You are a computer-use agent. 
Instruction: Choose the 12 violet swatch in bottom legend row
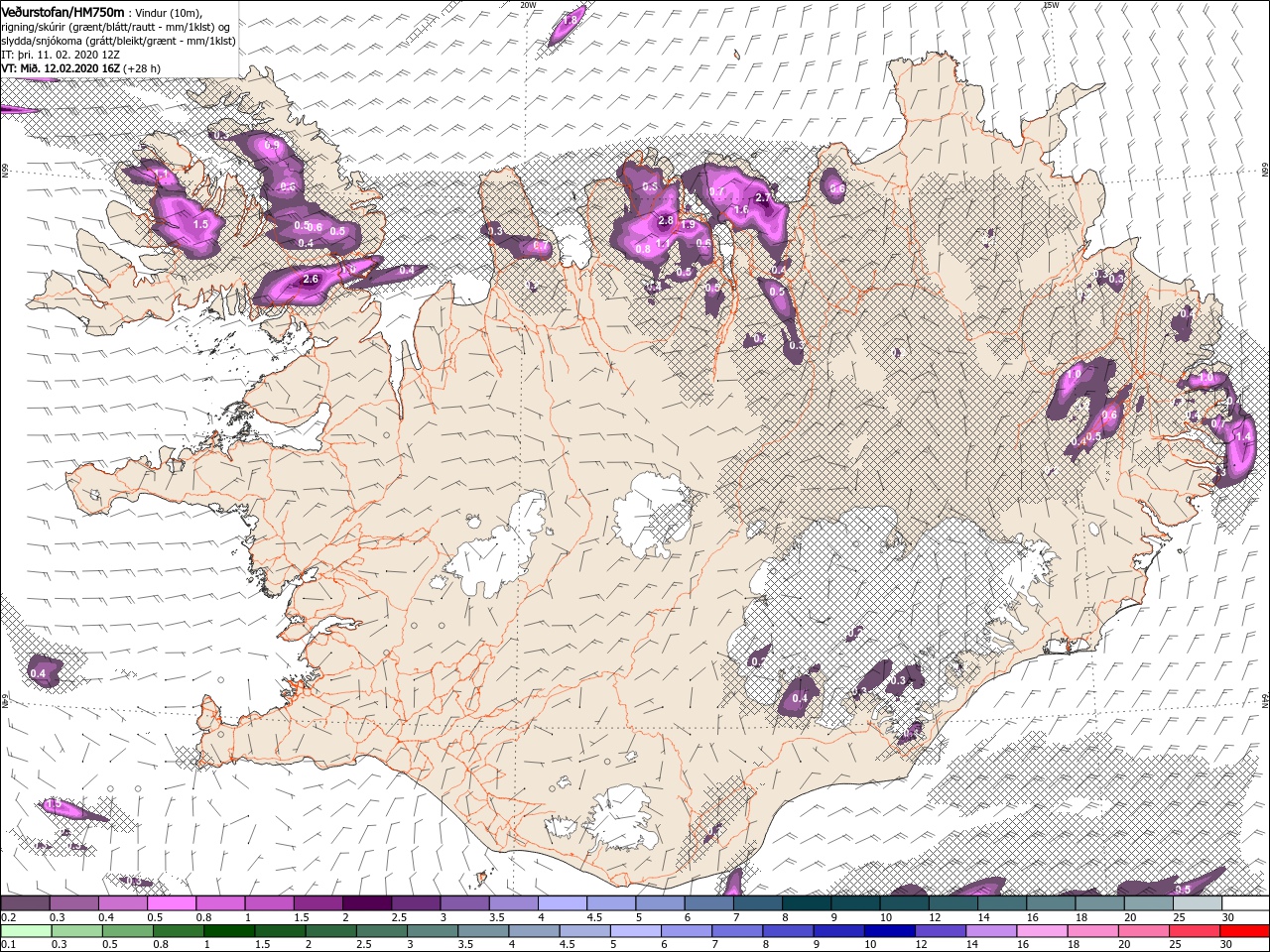pos(939,931)
